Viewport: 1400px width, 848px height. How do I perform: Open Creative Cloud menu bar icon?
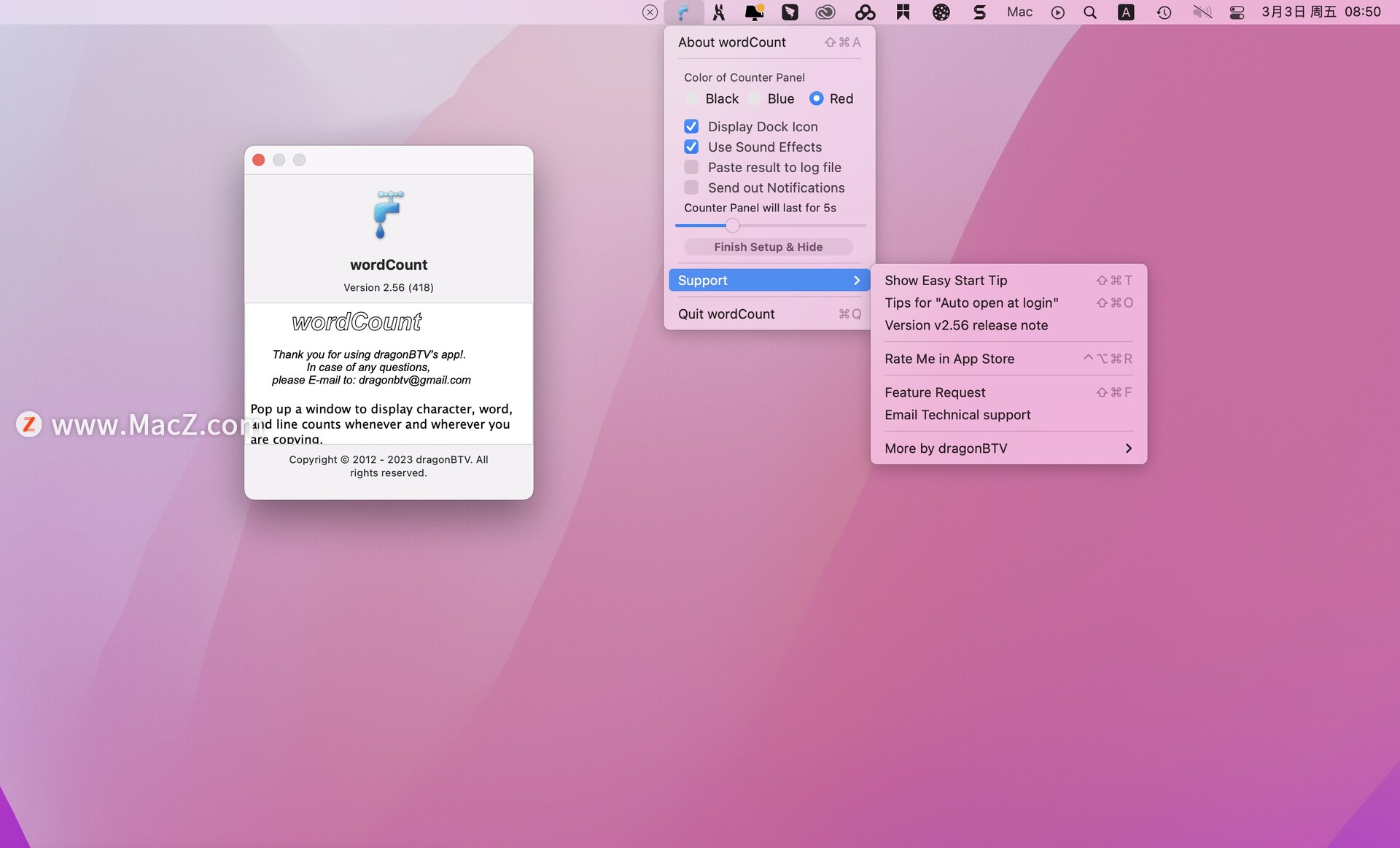pyautogui.click(x=825, y=12)
